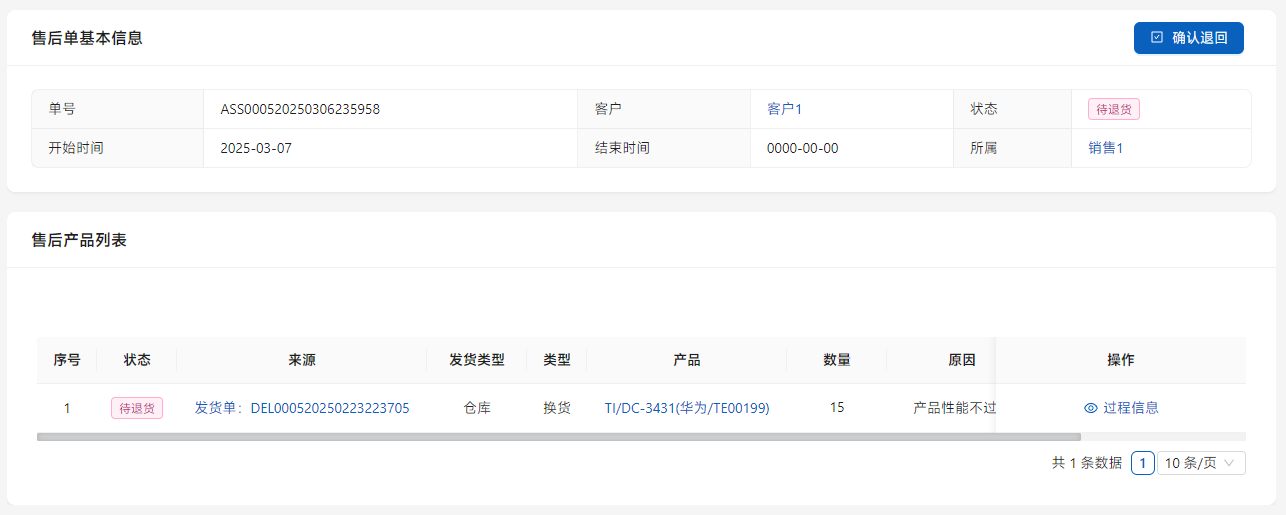Click the 售后产品列表 section heading
The height and width of the screenshot is (515, 1286).
[x=79, y=240]
